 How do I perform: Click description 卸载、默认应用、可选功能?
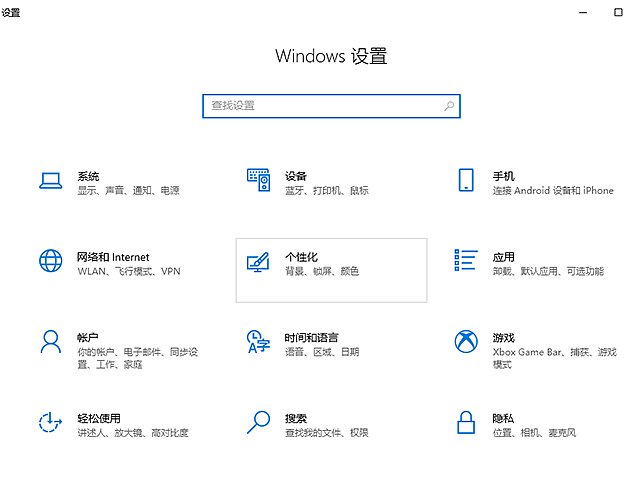pos(548,271)
